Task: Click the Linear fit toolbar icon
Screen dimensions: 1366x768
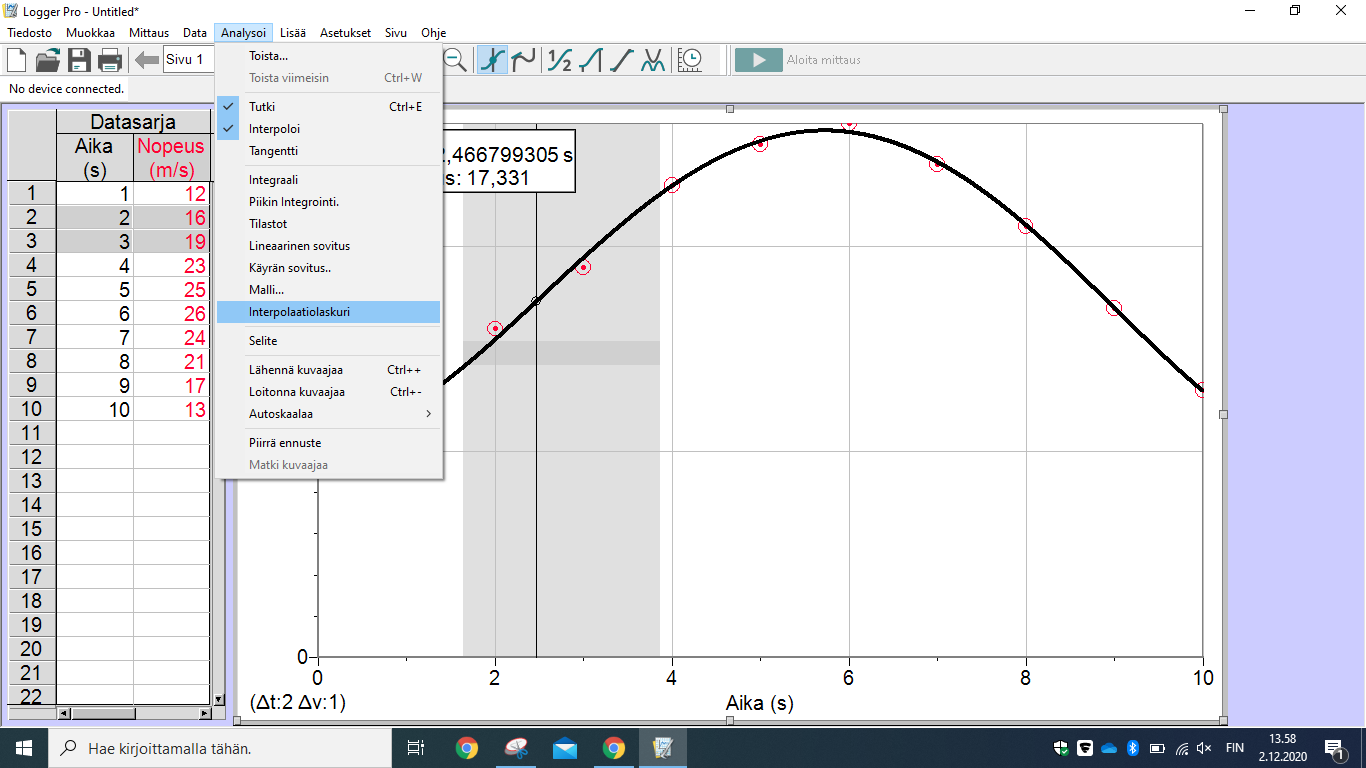Action: coord(622,60)
